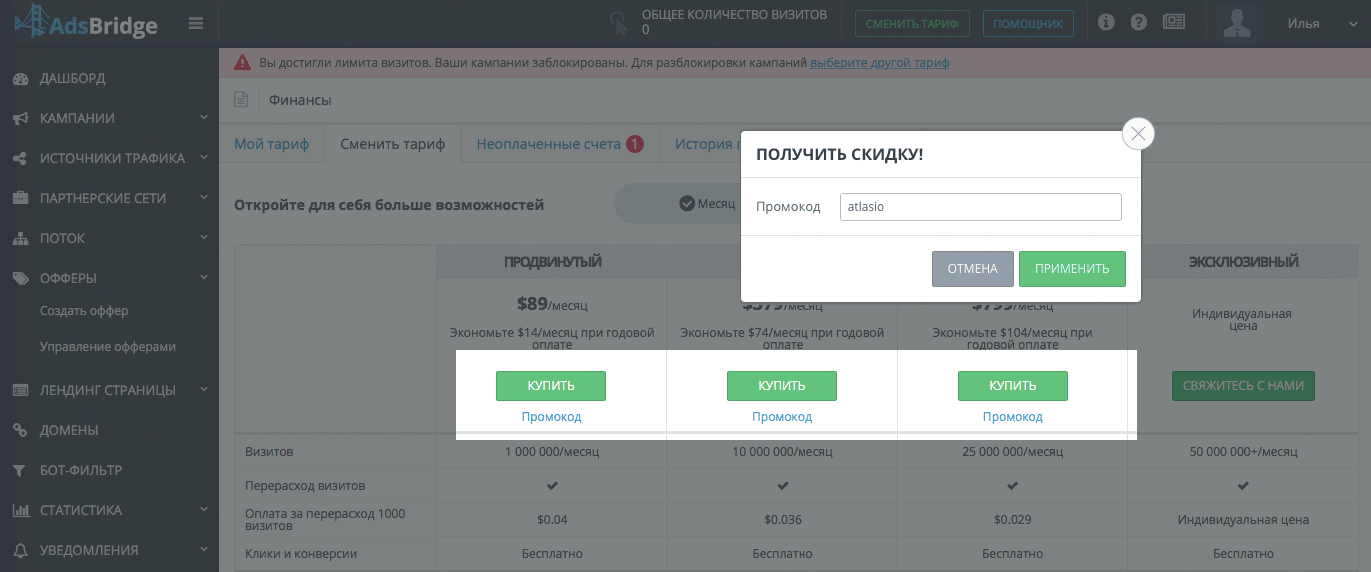The image size is (1371, 572).
Task: Click the выберите другой тариф link
Action: pos(879,63)
